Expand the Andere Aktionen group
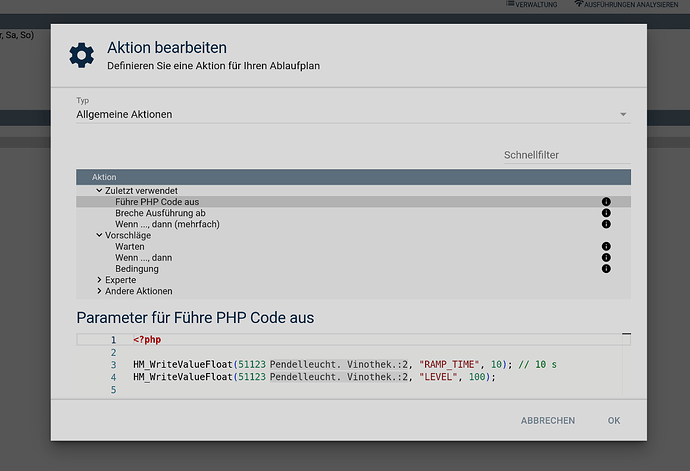 coord(99,291)
